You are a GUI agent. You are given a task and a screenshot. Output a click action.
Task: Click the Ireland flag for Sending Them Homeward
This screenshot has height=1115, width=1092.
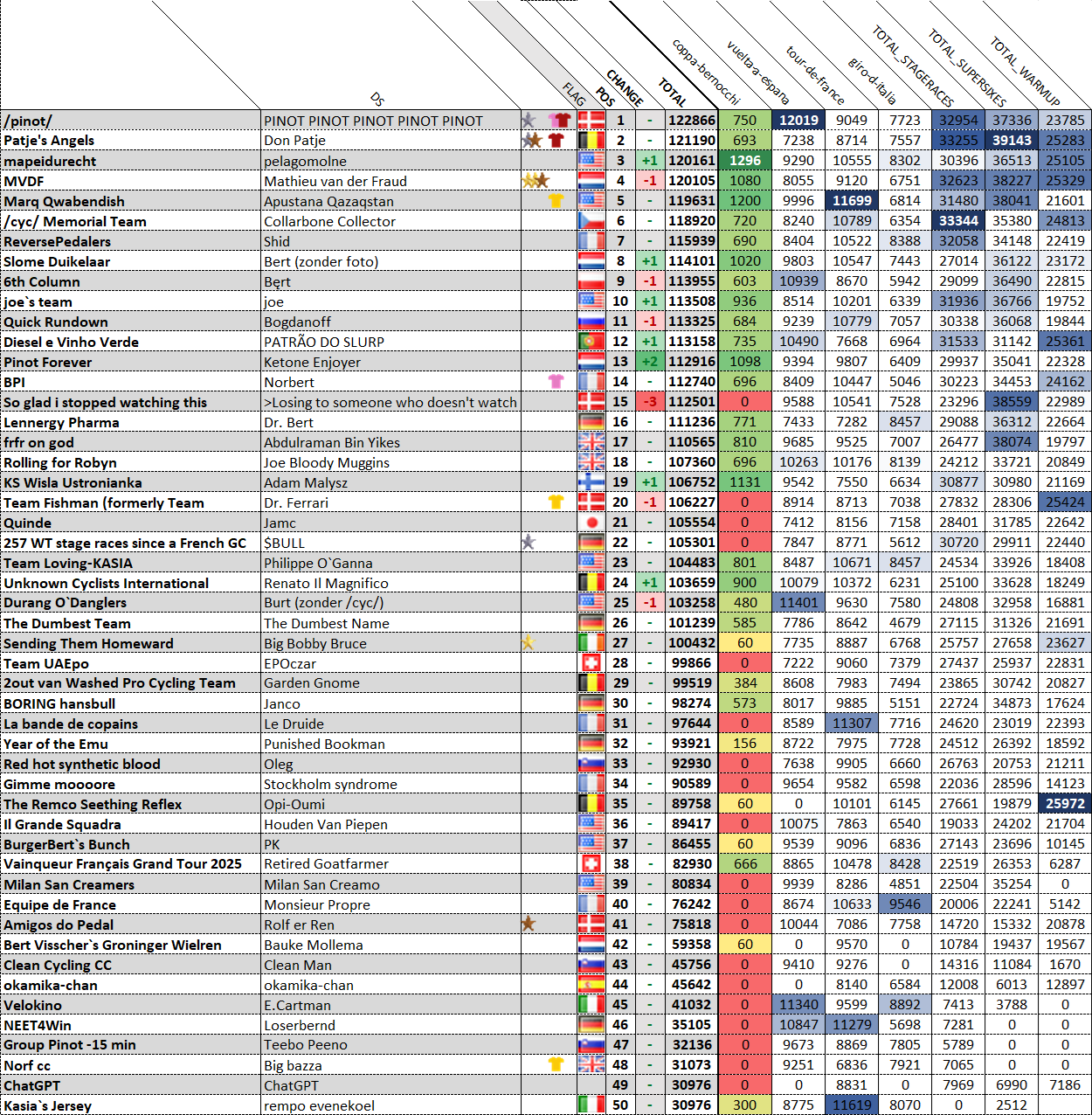point(591,643)
